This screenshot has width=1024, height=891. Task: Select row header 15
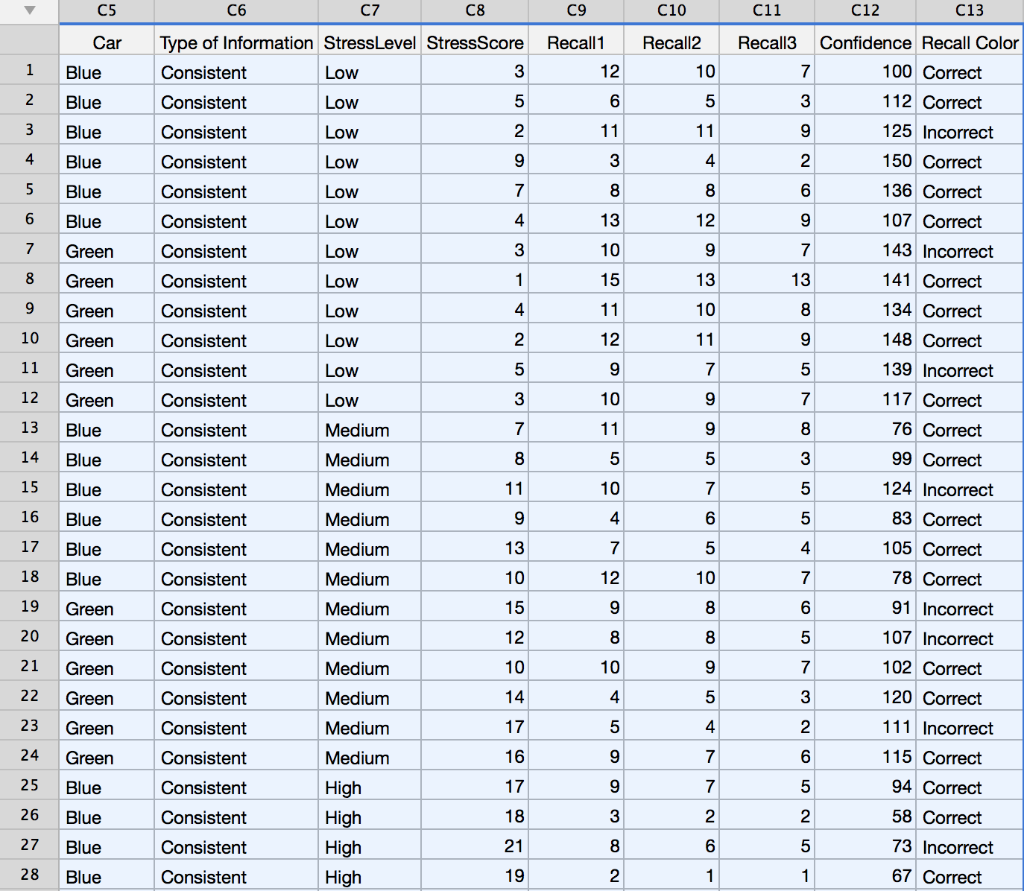(x=28, y=489)
